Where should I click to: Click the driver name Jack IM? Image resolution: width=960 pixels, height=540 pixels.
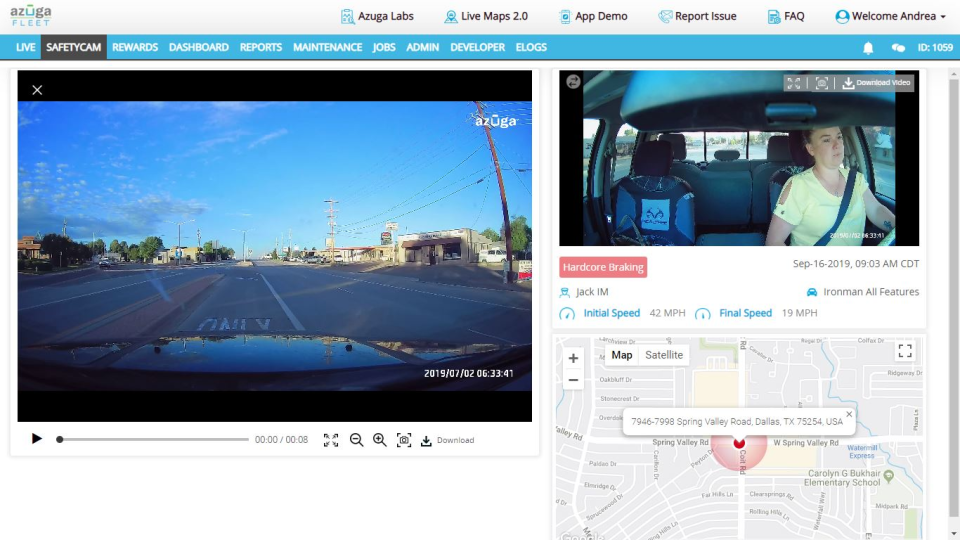pyautogui.click(x=591, y=292)
